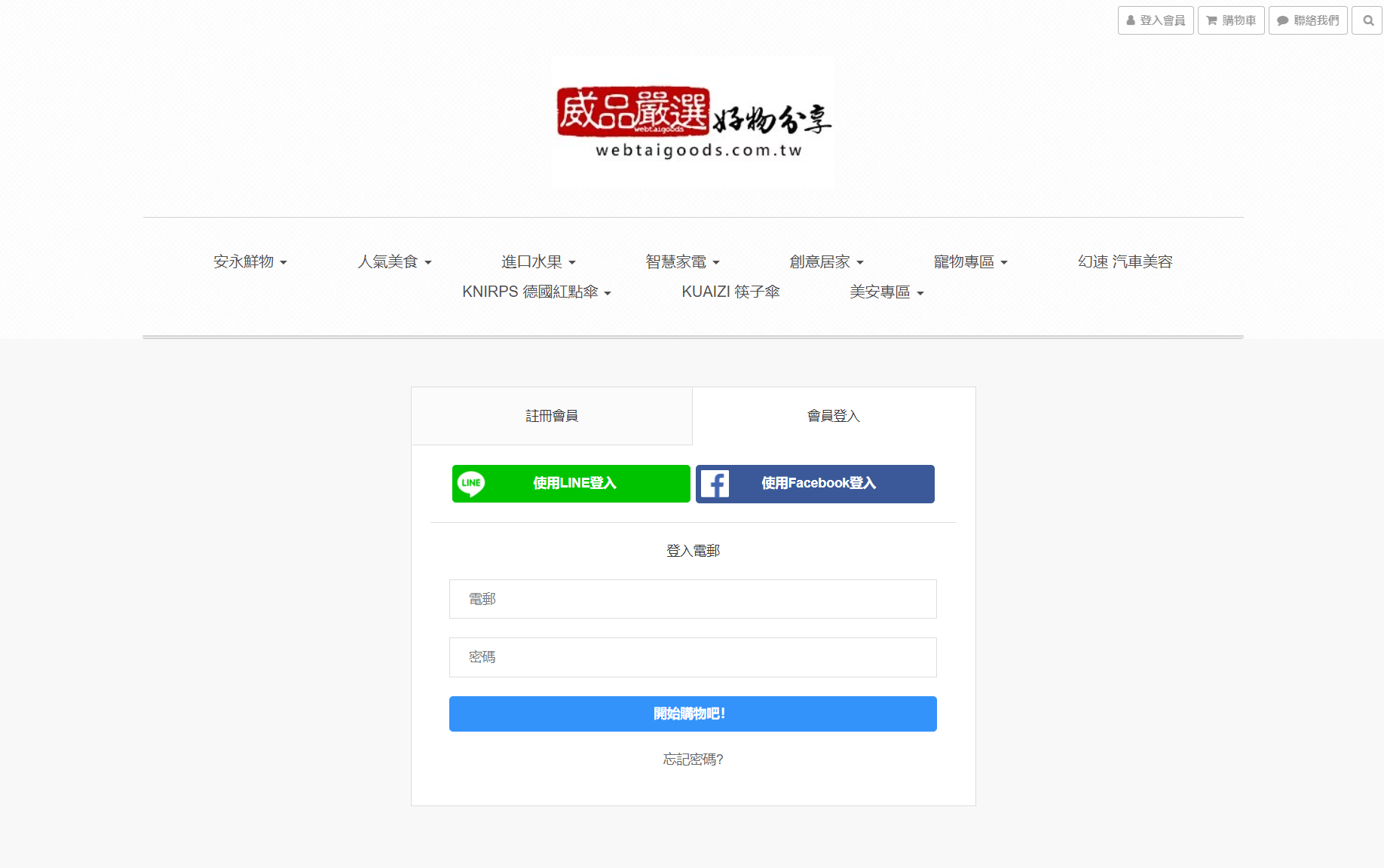Click the 聯絡我們 contact button
This screenshot has width=1384, height=868.
pyautogui.click(x=1308, y=20)
